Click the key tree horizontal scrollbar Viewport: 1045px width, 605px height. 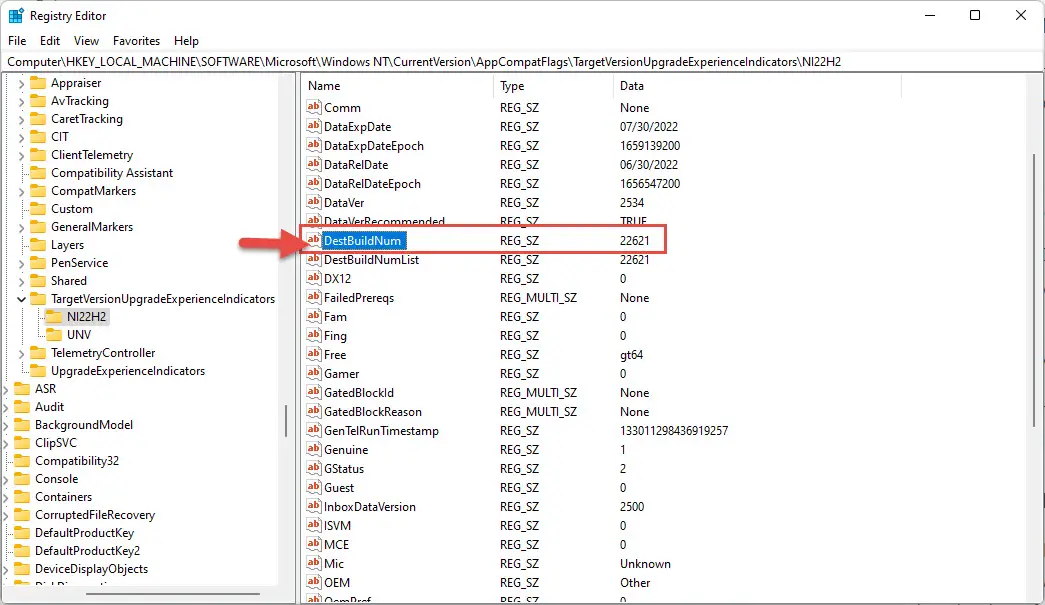tap(172, 594)
